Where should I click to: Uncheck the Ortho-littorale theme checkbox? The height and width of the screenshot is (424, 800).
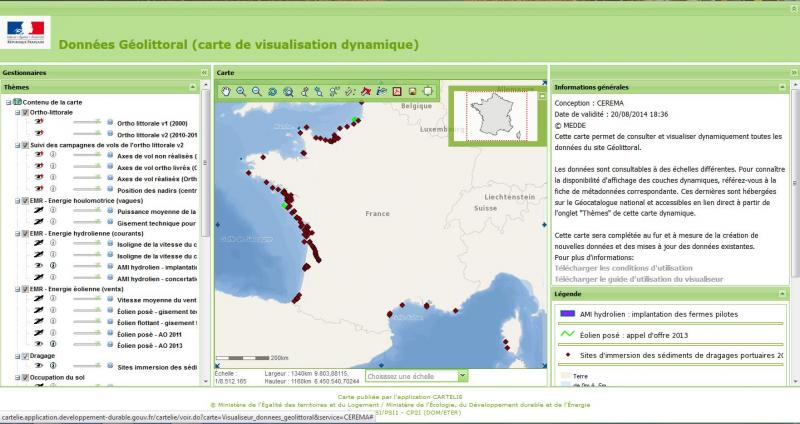click(x=24, y=112)
